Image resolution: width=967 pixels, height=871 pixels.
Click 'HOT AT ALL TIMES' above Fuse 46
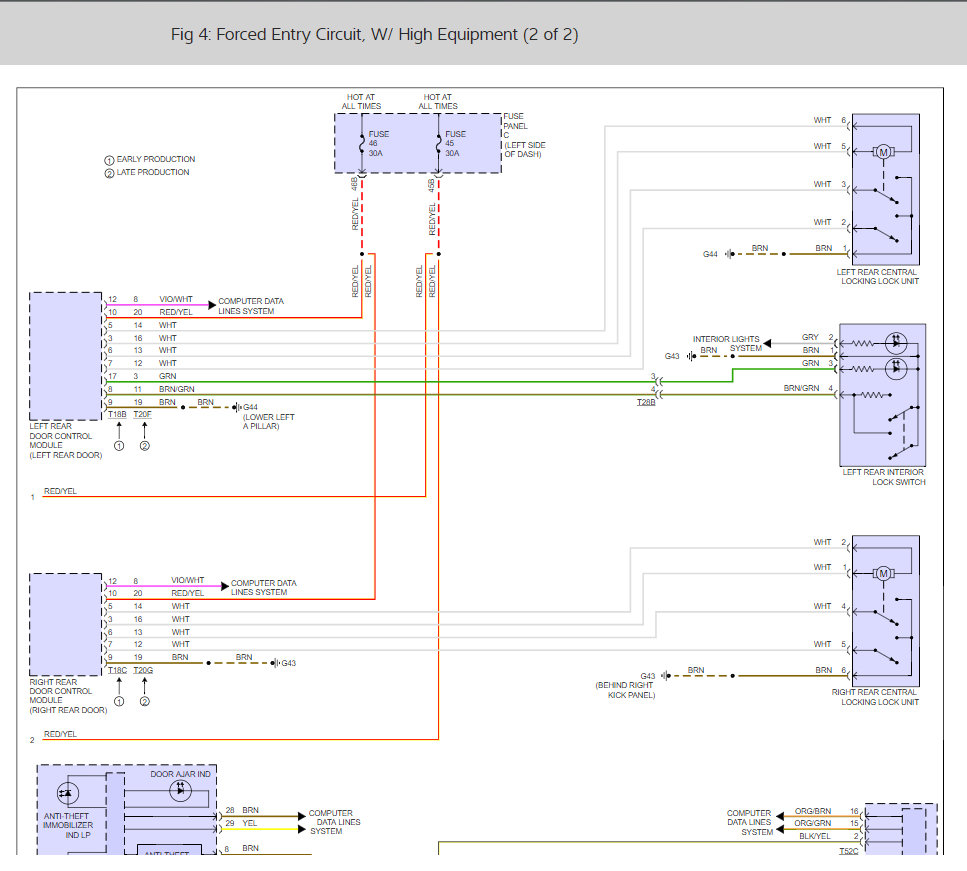(361, 102)
